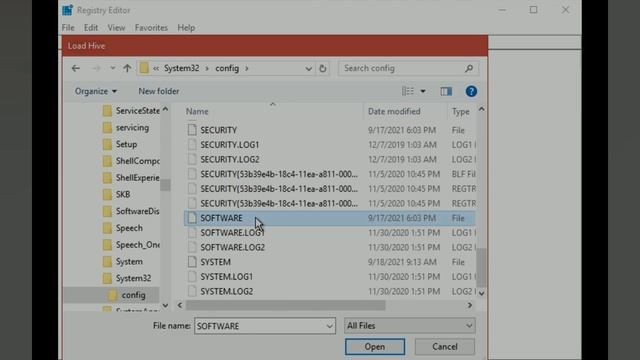The width and height of the screenshot is (640, 360).
Task: Select the ShellExperie folder in tree
Action: pyautogui.click(x=138, y=178)
